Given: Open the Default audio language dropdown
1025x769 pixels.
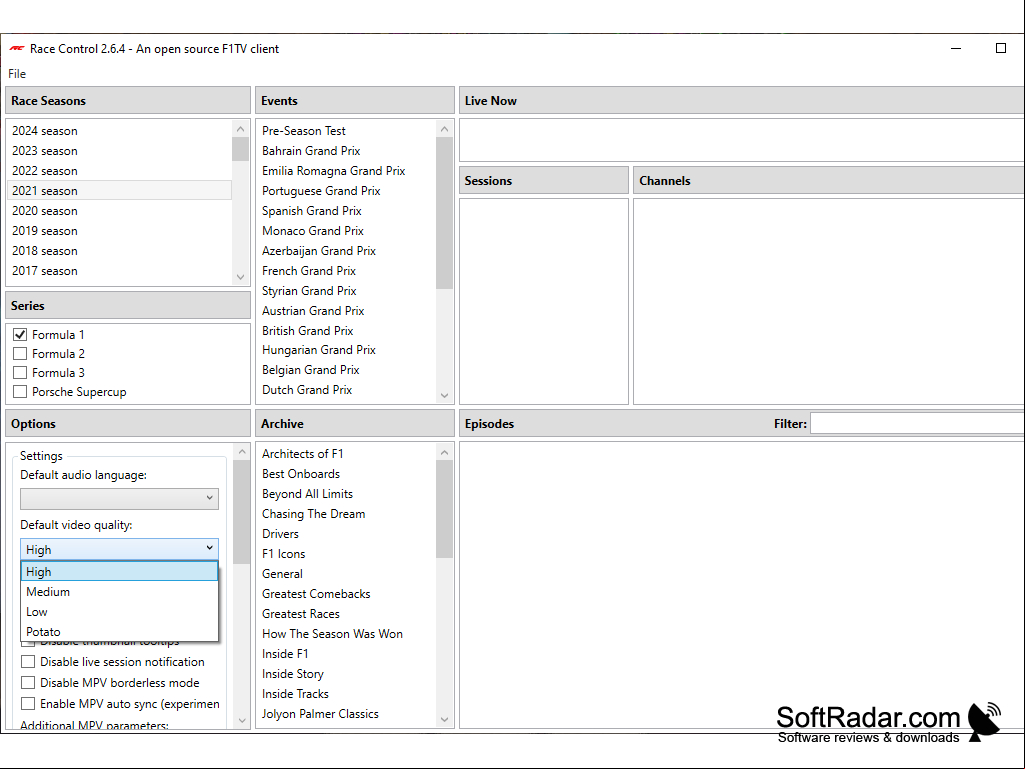Looking at the screenshot, I should [x=120, y=498].
